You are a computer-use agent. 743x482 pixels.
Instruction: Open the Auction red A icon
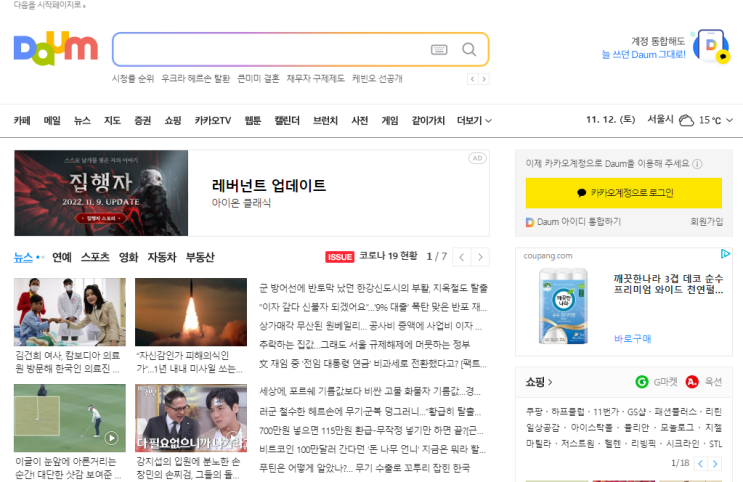point(692,382)
